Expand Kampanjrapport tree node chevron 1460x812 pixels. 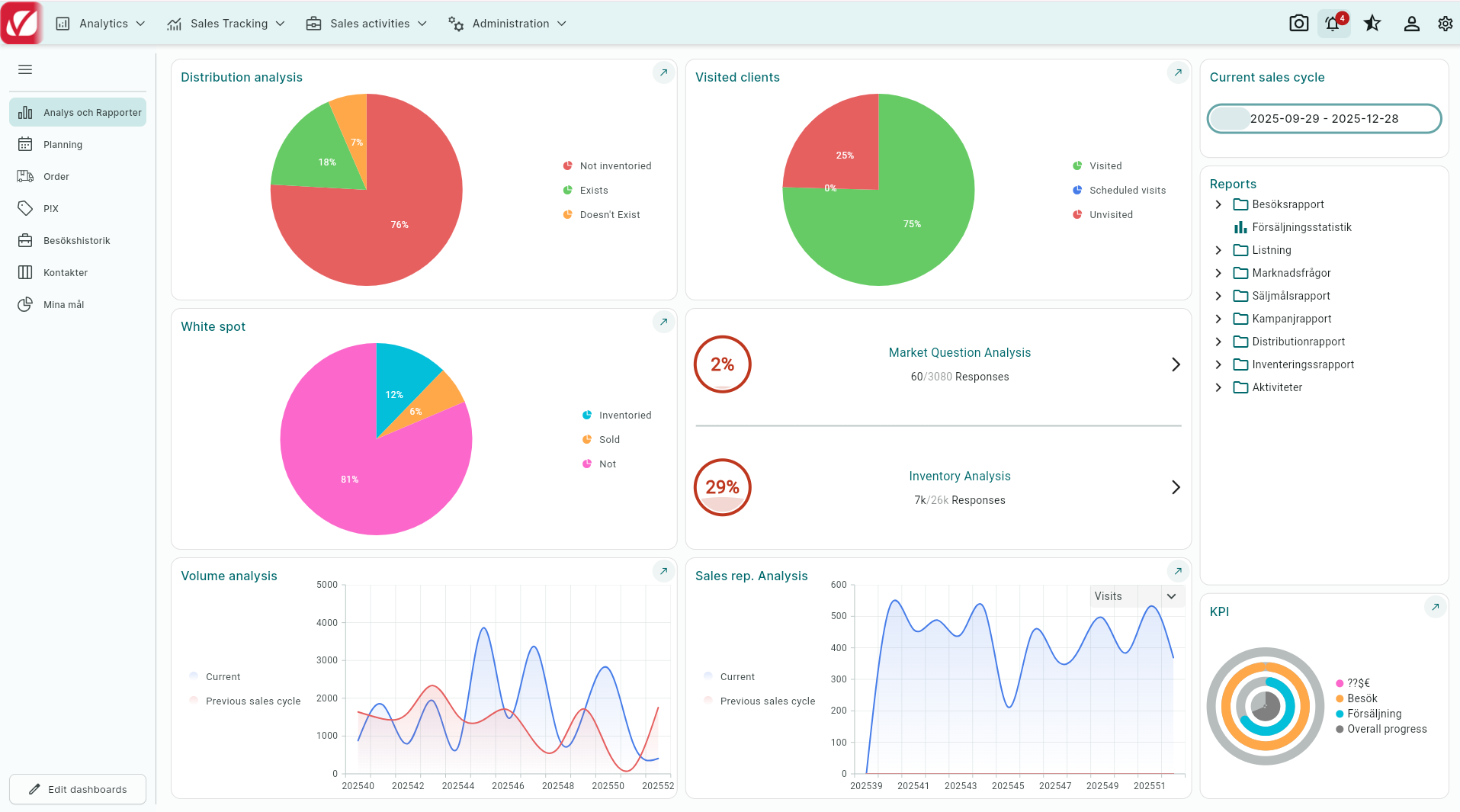1218,319
